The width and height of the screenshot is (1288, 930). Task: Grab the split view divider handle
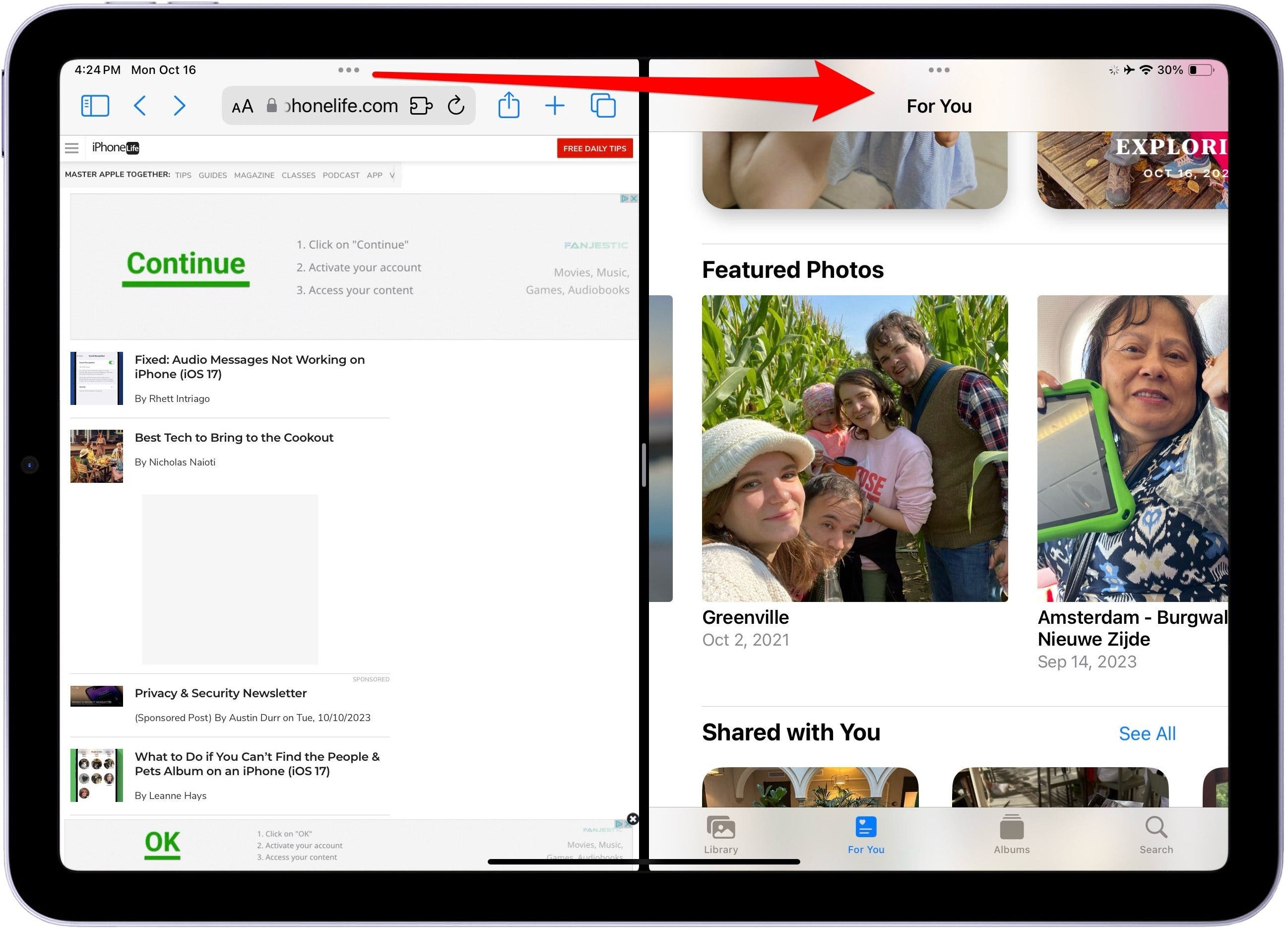click(644, 466)
